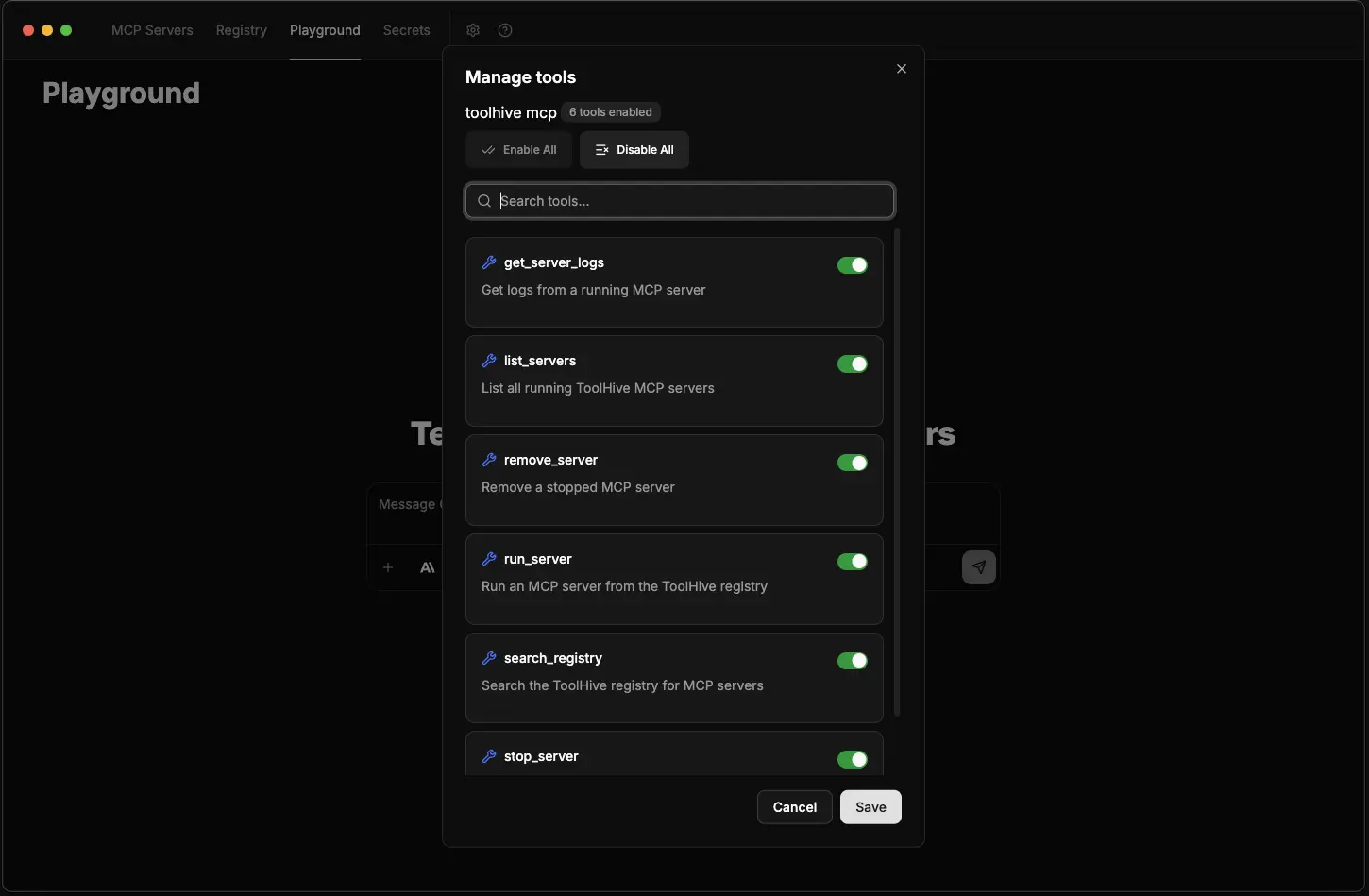The height and width of the screenshot is (896, 1369).
Task: Click the wrench icon beside stop_server
Action: coord(489,756)
